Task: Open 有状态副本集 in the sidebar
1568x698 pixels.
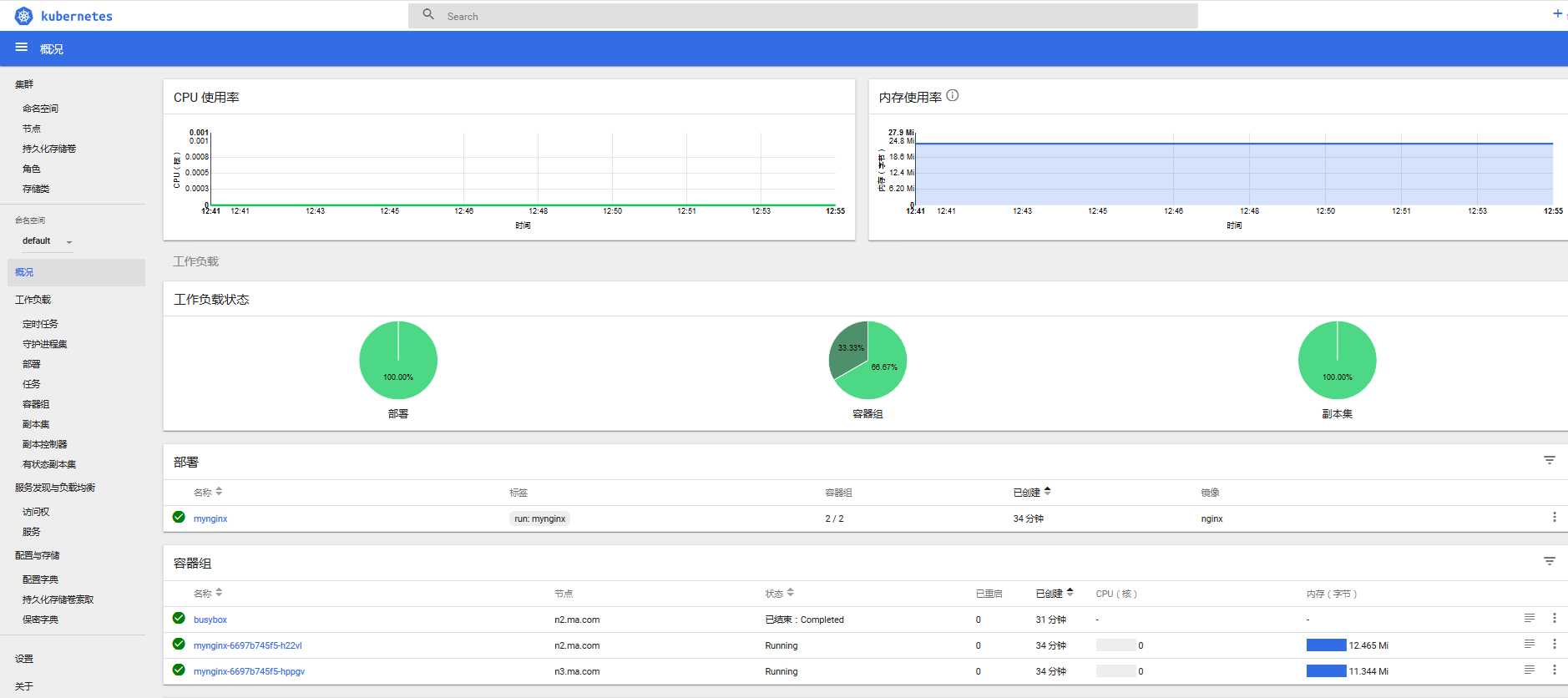Action: [x=48, y=464]
